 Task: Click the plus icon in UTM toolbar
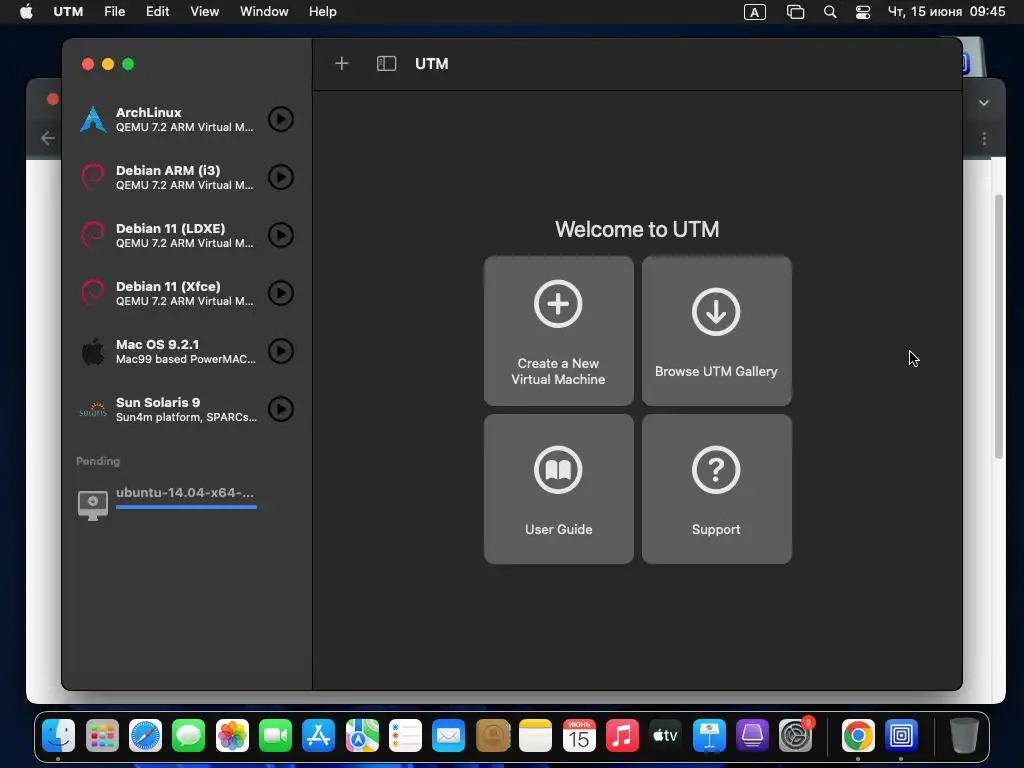[x=342, y=63]
